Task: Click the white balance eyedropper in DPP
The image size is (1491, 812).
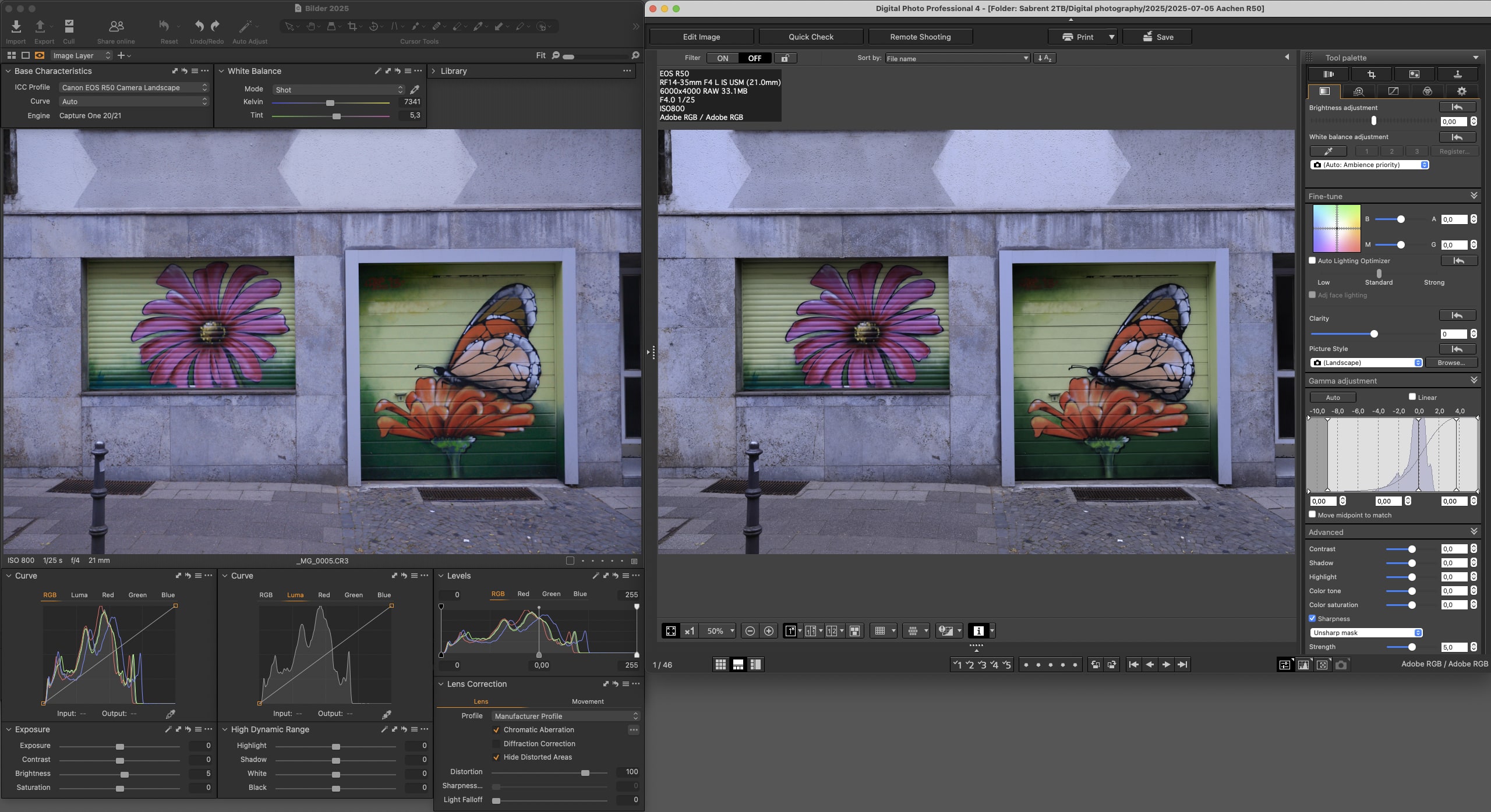Action: [1328, 151]
